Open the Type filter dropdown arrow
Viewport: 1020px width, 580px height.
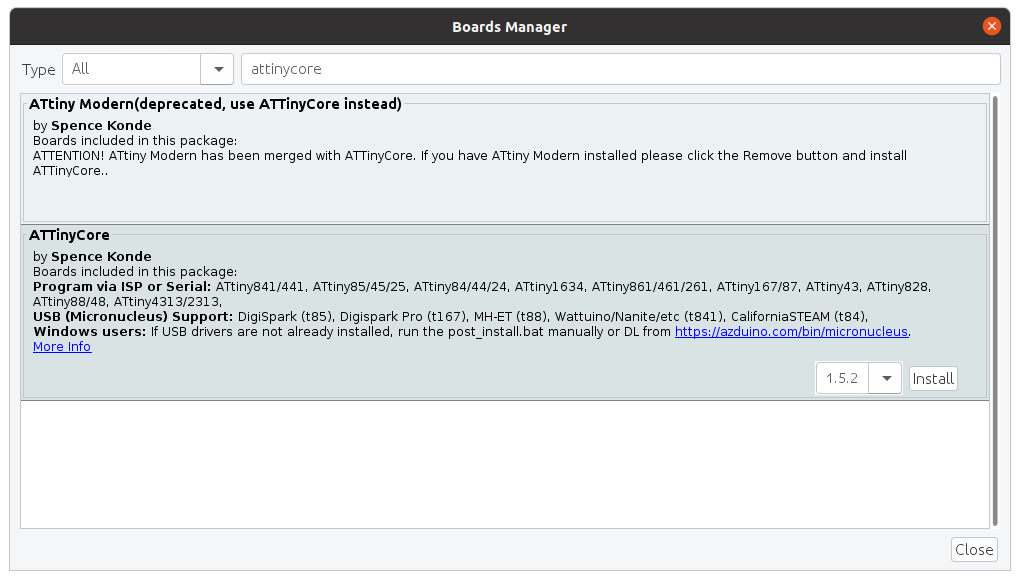point(218,69)
